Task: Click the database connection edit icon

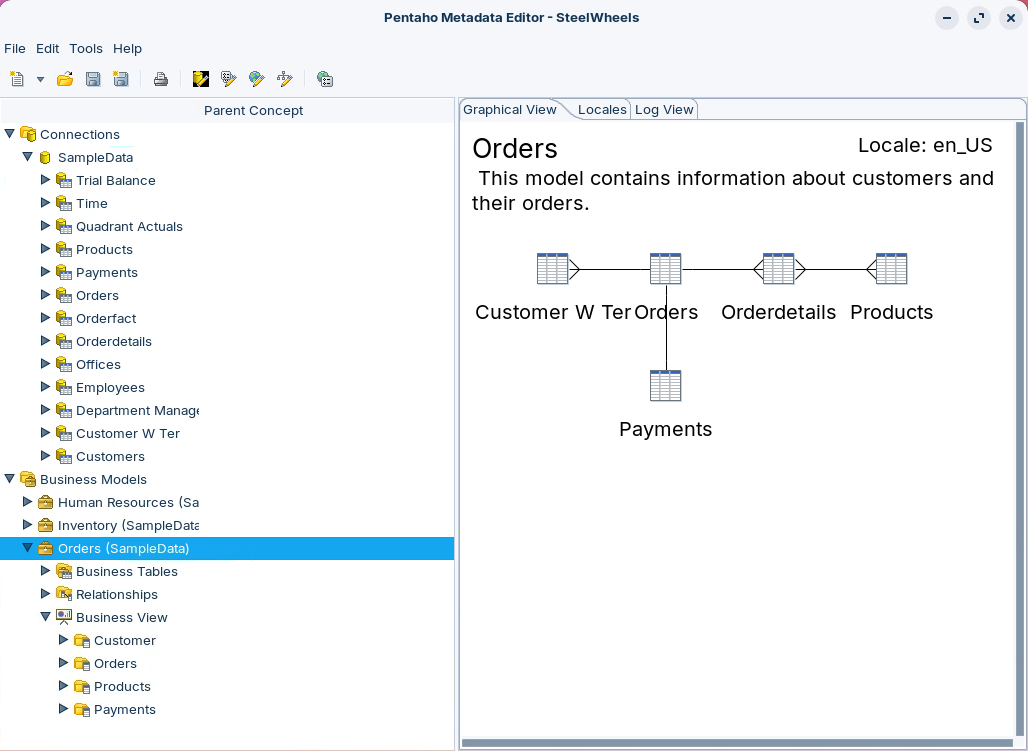Action: point(201,79)
